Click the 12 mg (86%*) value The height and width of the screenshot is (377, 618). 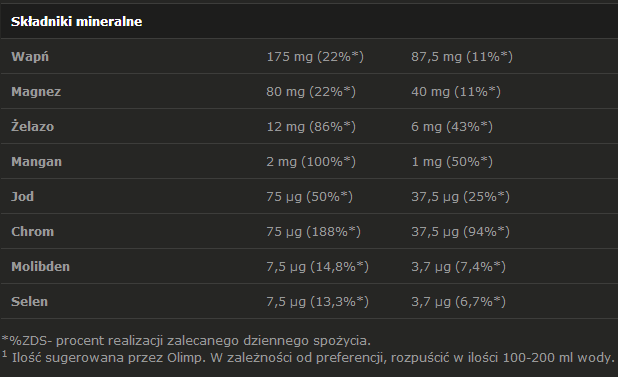point(311,127)
